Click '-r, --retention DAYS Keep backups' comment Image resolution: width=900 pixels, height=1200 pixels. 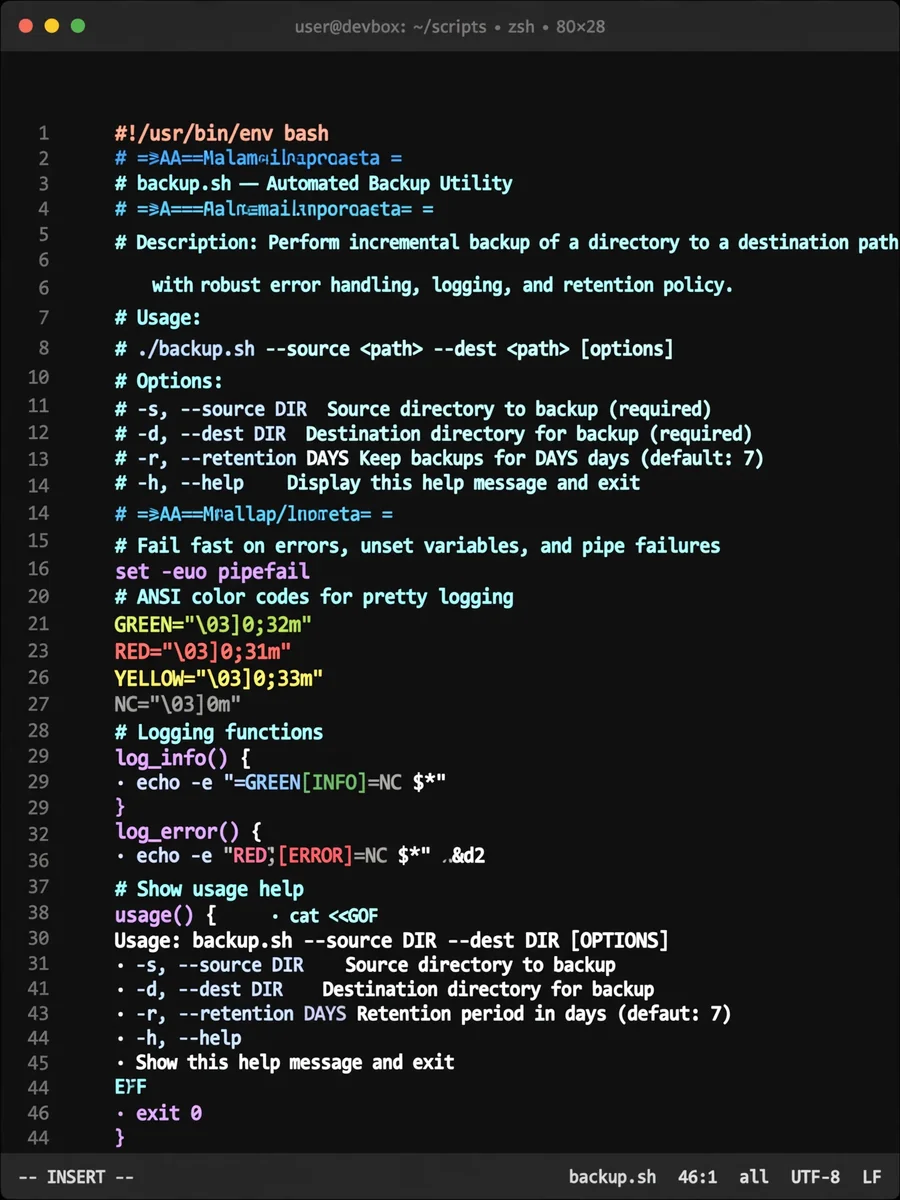point(439,459)
